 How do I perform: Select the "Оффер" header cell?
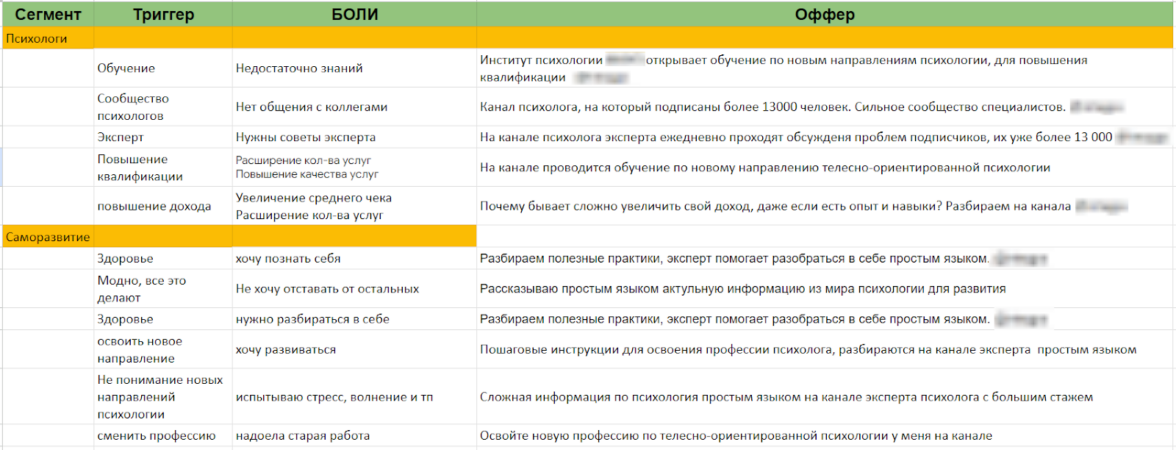[x=824, y=15]
